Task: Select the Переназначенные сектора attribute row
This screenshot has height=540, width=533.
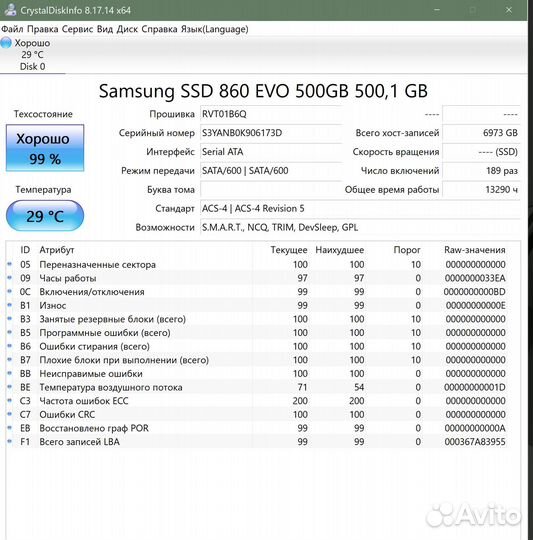Action: click(x=258, y=264)
